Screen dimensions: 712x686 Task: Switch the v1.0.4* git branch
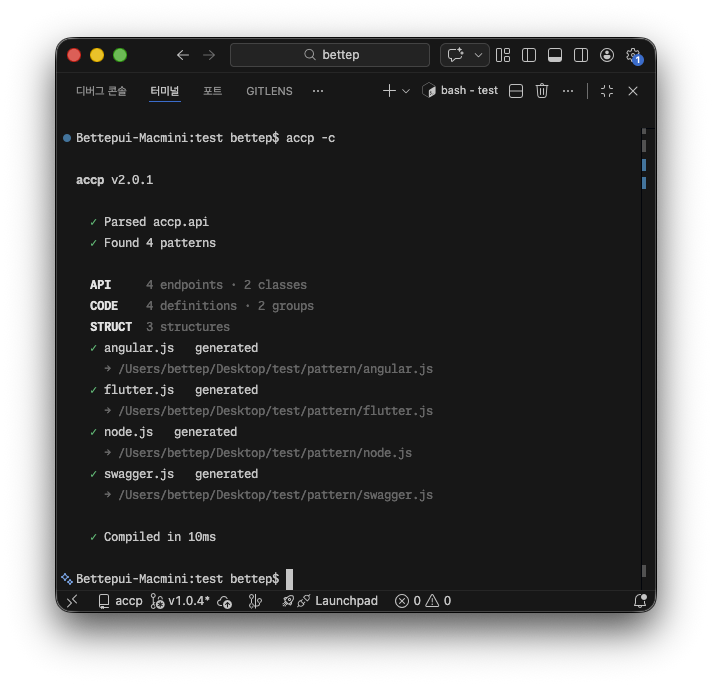point(180,601)
